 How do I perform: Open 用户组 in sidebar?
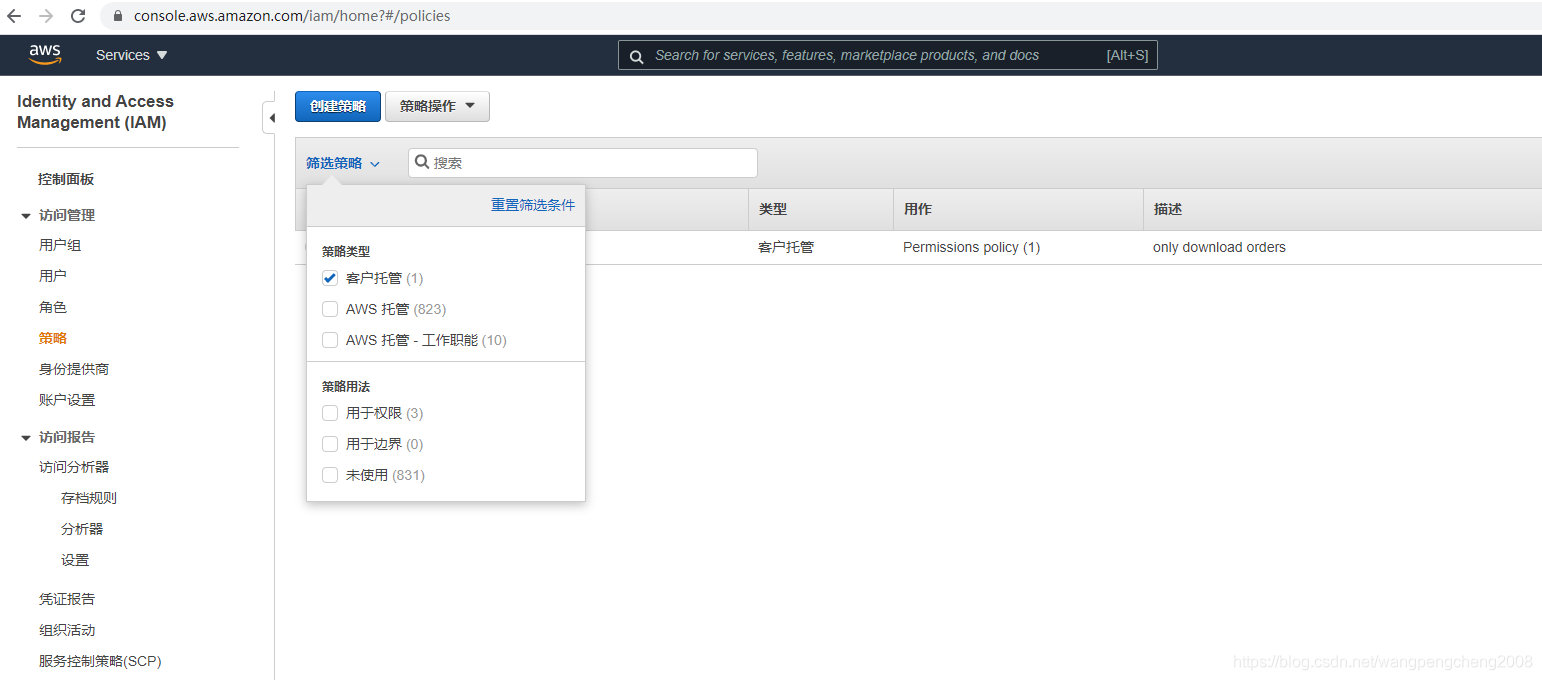point(60,245)
